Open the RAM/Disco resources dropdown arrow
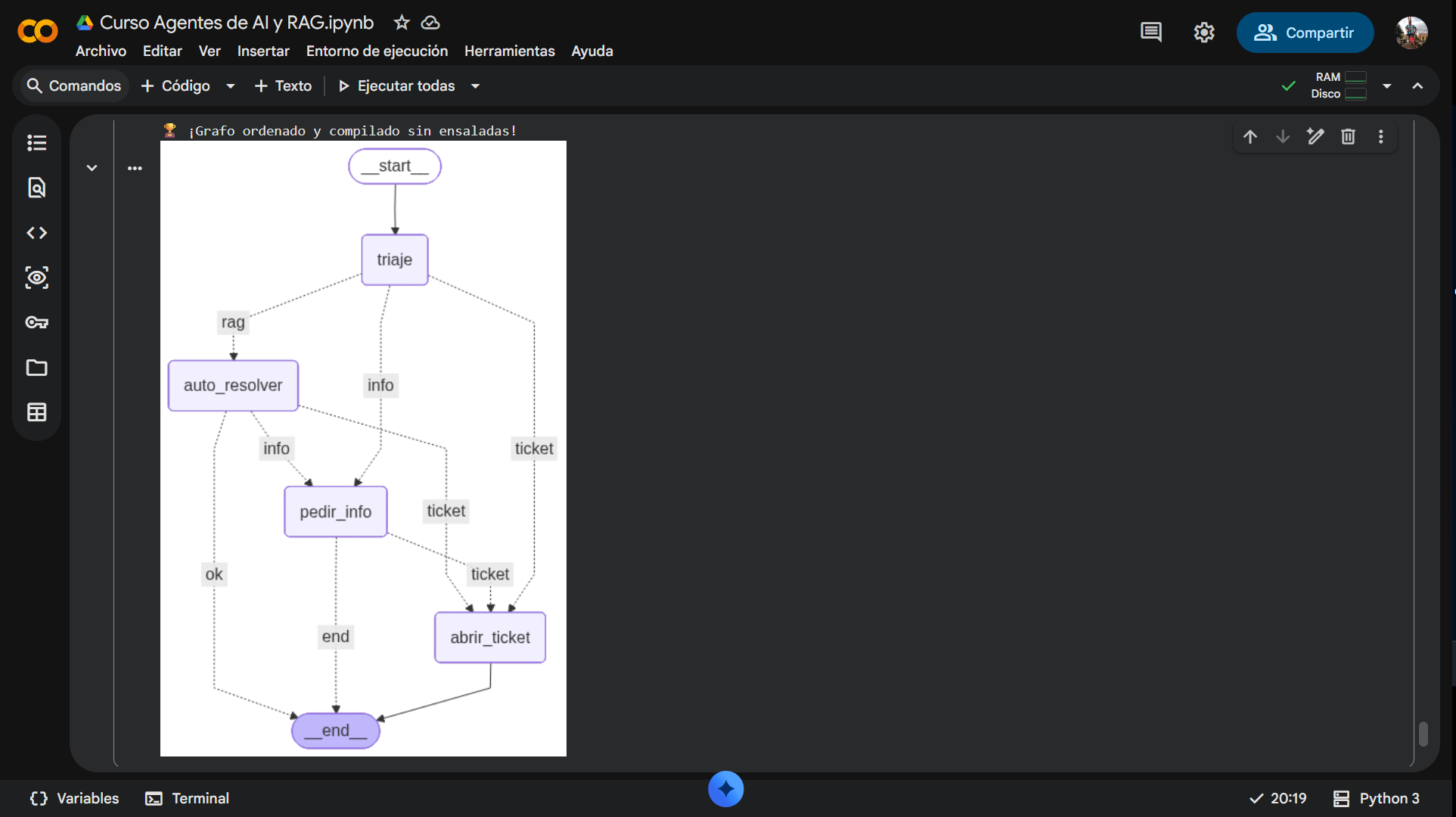Image resolution: width=1456 pixels, height=817 pixels. [1387, 86]
